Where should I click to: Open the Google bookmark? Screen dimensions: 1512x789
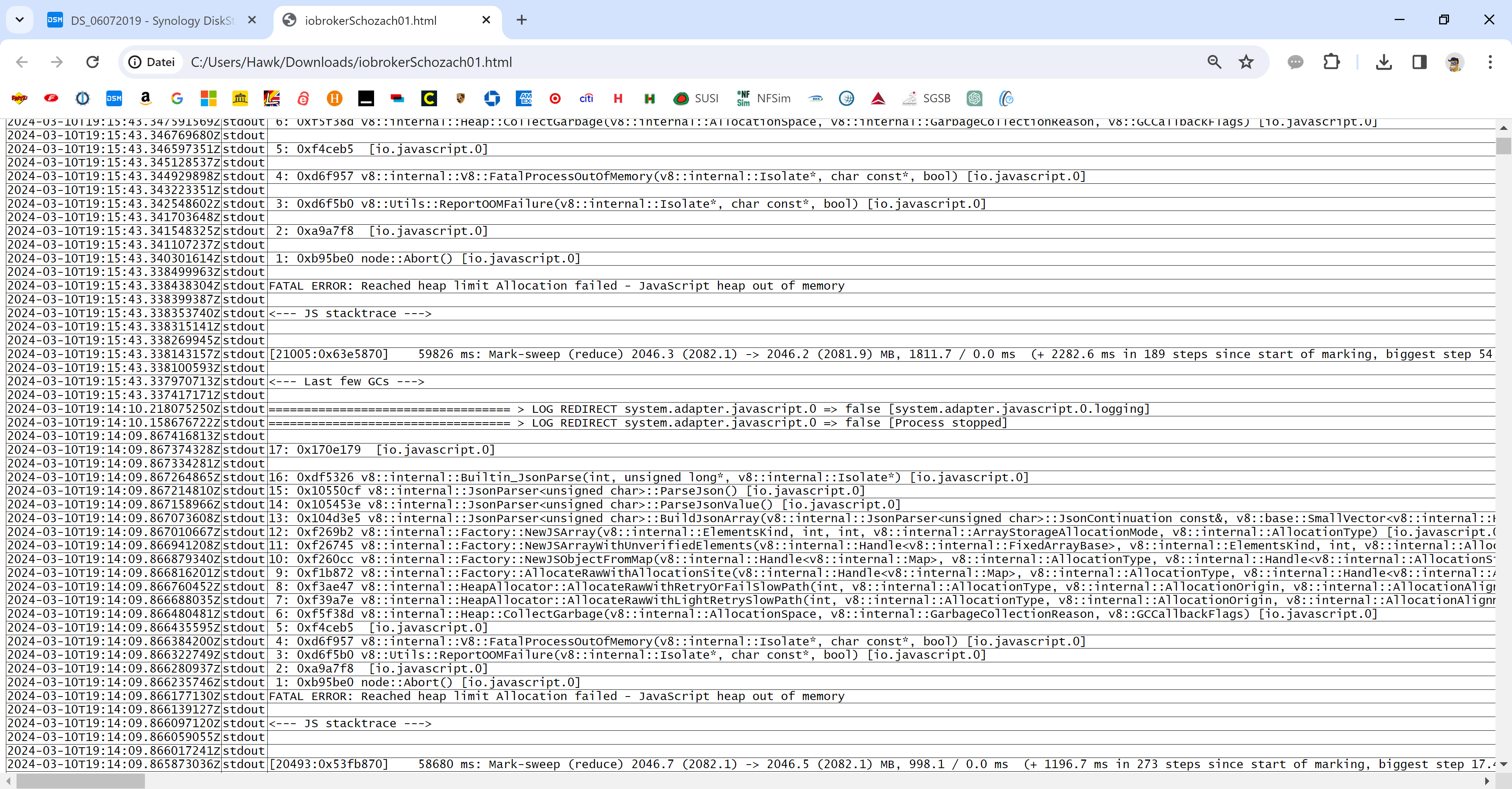(177, 98)
